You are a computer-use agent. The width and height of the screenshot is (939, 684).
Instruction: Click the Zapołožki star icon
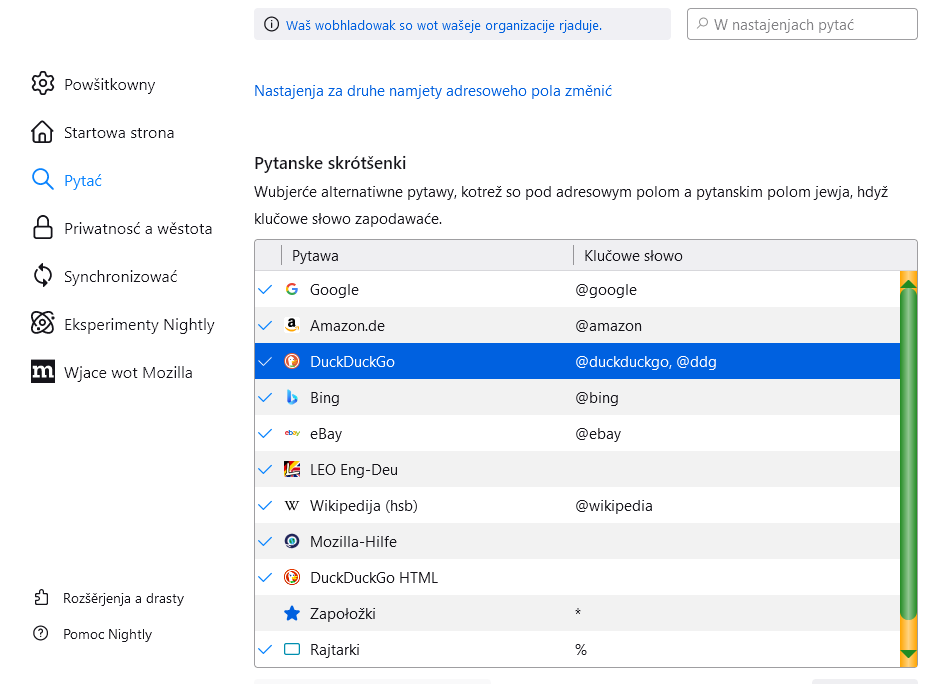pyautogui.click(x=292, y=614)
